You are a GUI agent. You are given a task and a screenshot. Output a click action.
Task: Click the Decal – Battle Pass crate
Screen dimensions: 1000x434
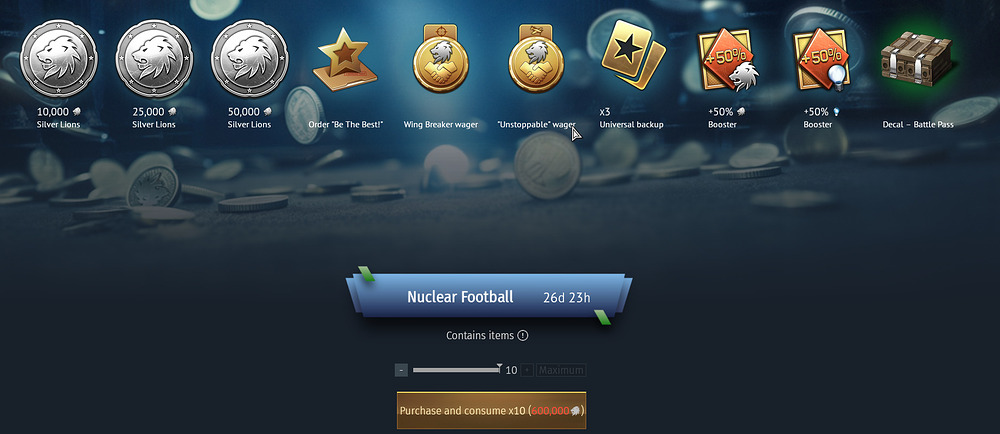tap(918, 59)
